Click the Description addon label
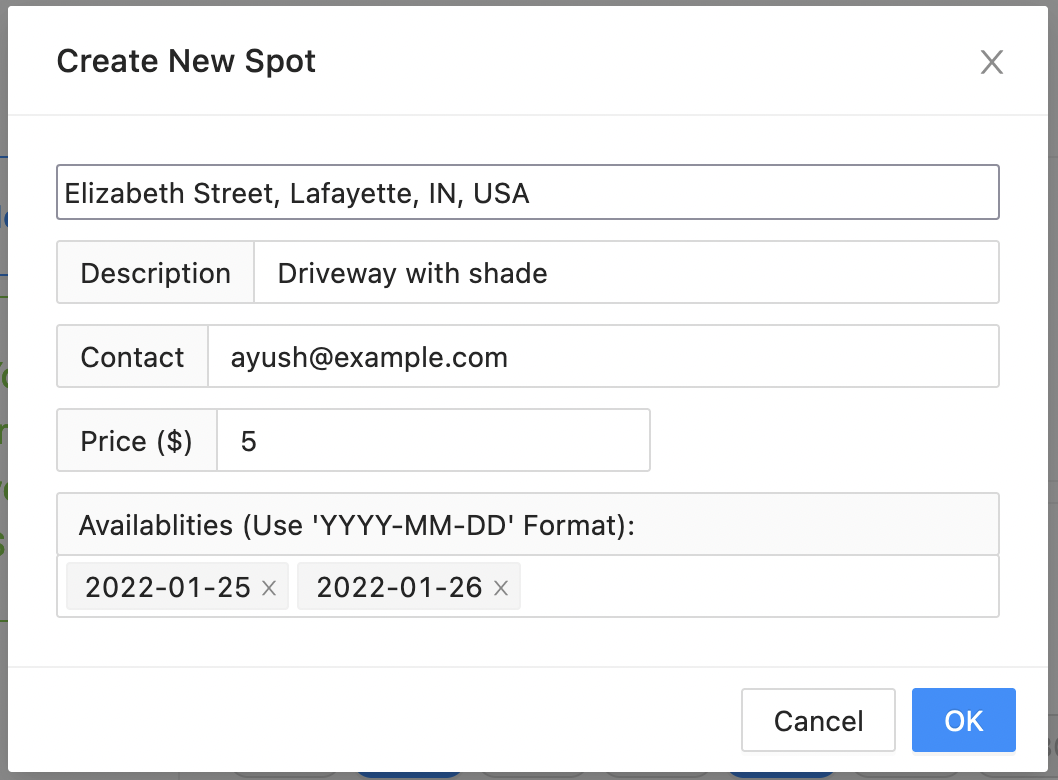 tap(156, 273)
